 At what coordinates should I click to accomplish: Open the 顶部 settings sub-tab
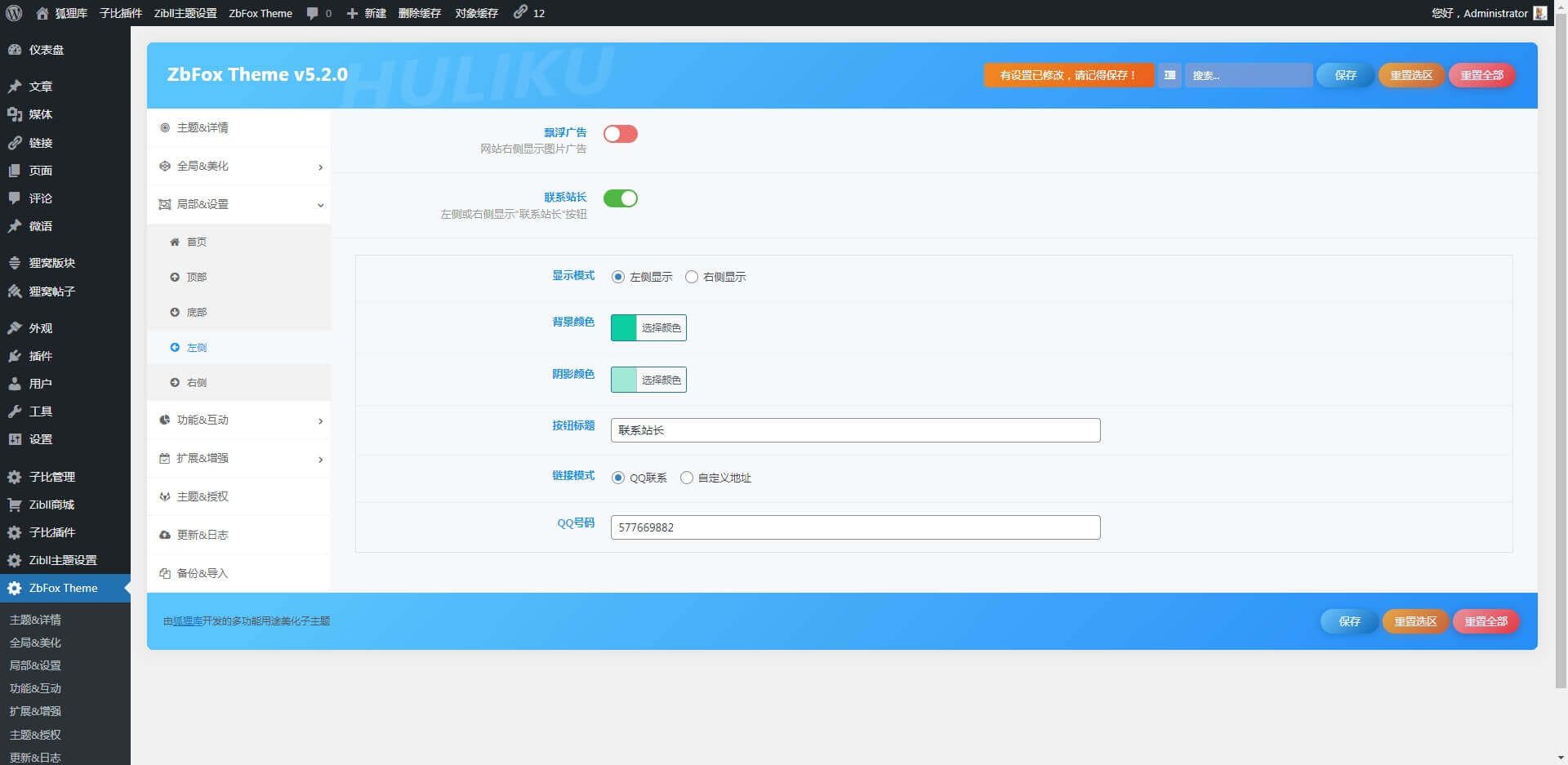(196, 278)
